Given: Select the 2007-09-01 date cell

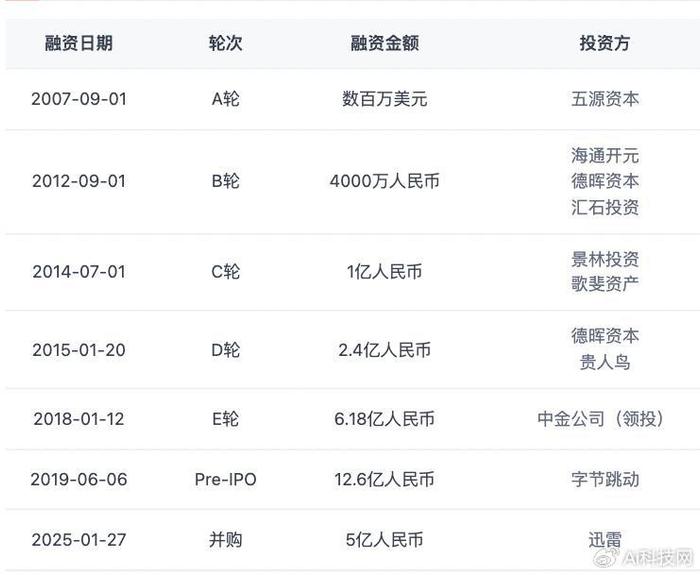Looking at the screenshot, I should coord(79,99).
